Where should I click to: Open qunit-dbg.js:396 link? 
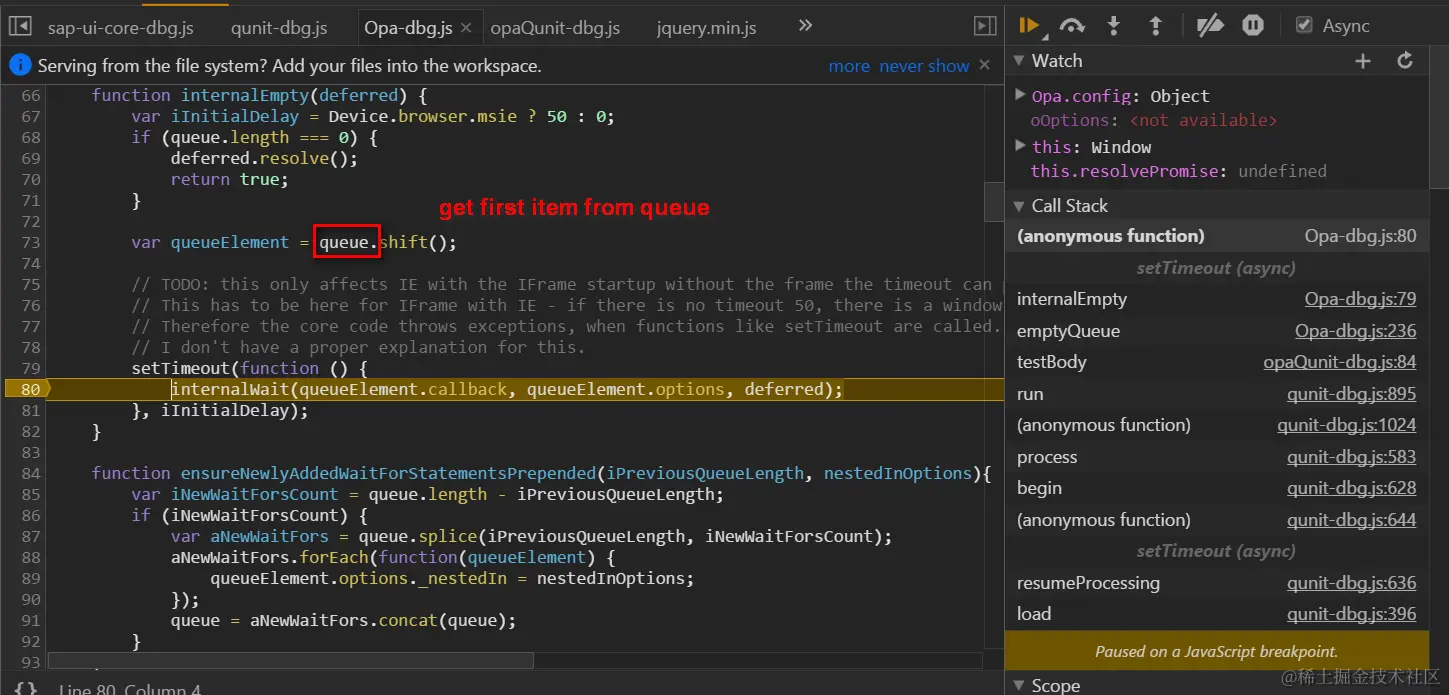pyautogui.click(x=1351, y=614)
